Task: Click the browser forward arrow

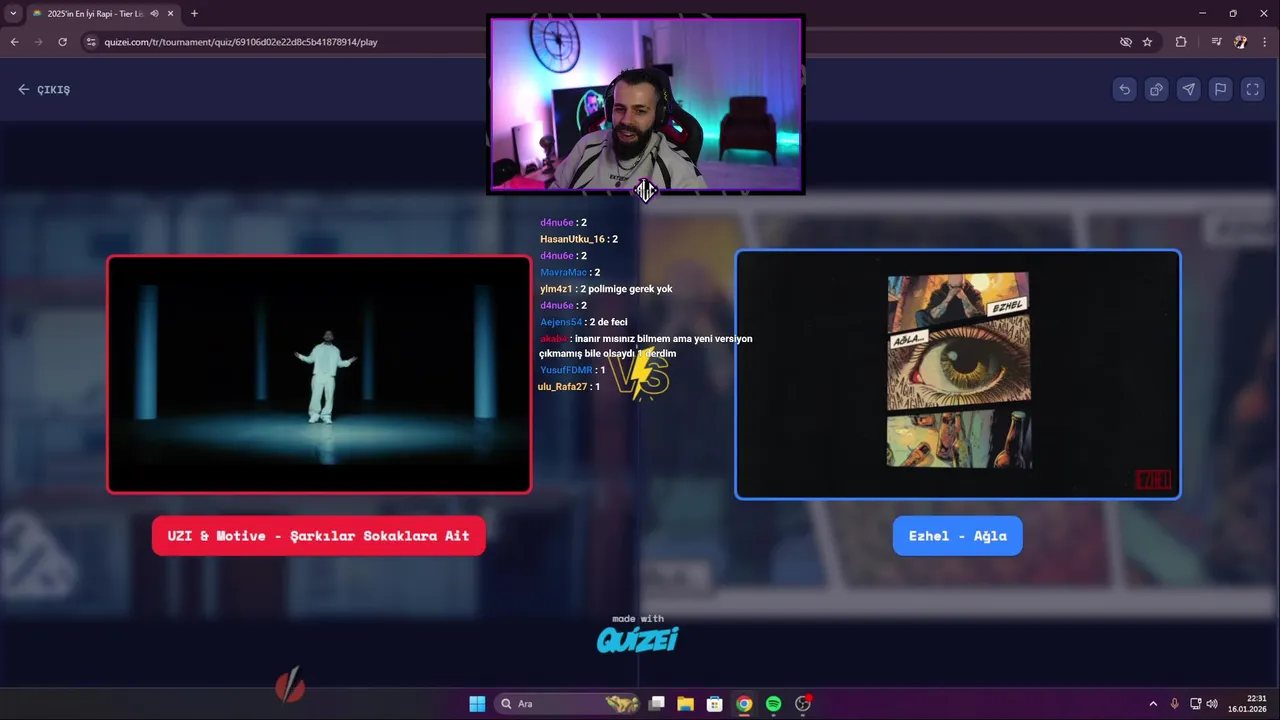Action: click(38, 42)
